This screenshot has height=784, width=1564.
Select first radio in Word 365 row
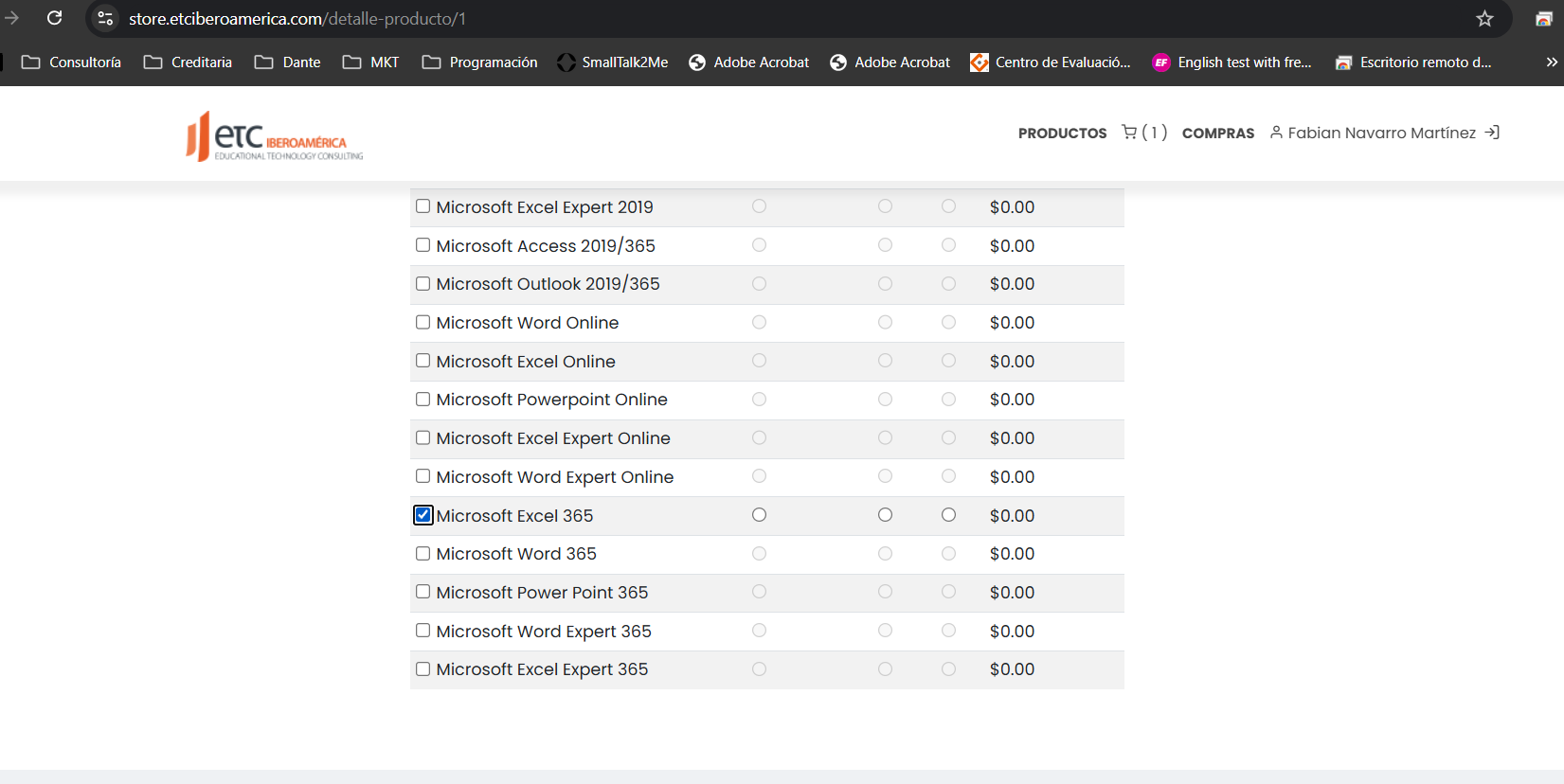coord(759,553)
